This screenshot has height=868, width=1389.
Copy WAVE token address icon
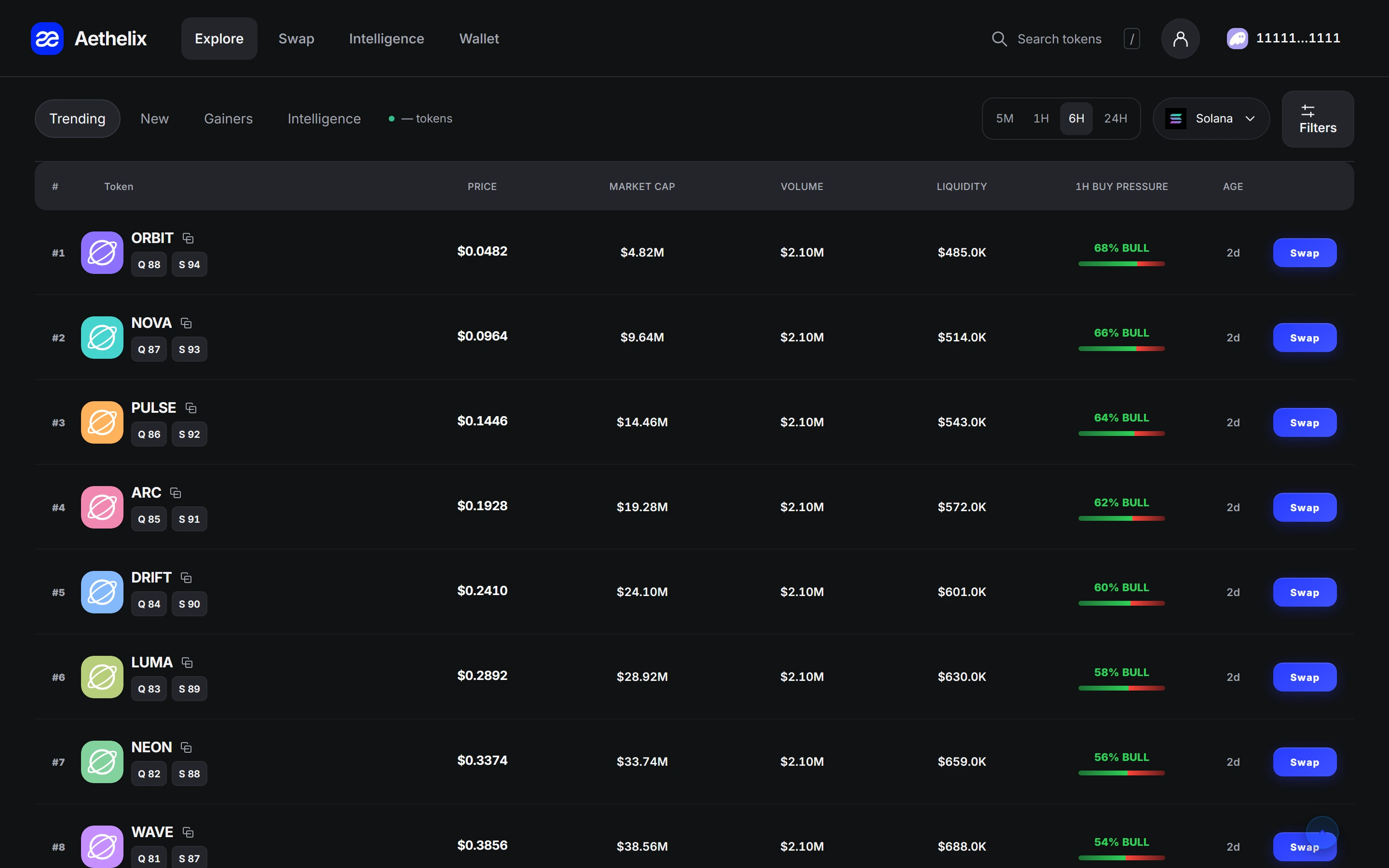[x=188, y=832]
